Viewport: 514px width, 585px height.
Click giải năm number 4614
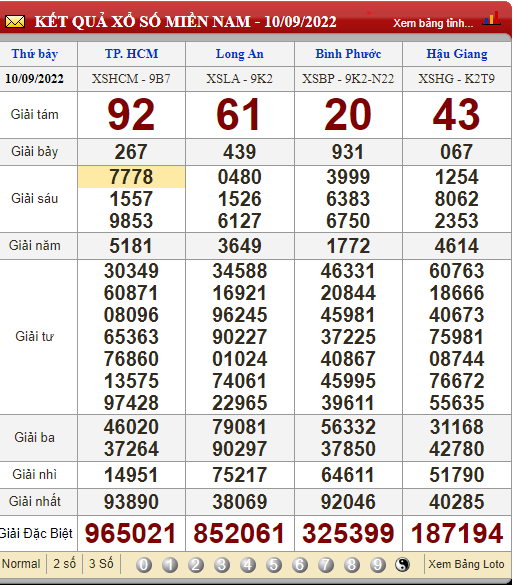(x=457, y=246)
